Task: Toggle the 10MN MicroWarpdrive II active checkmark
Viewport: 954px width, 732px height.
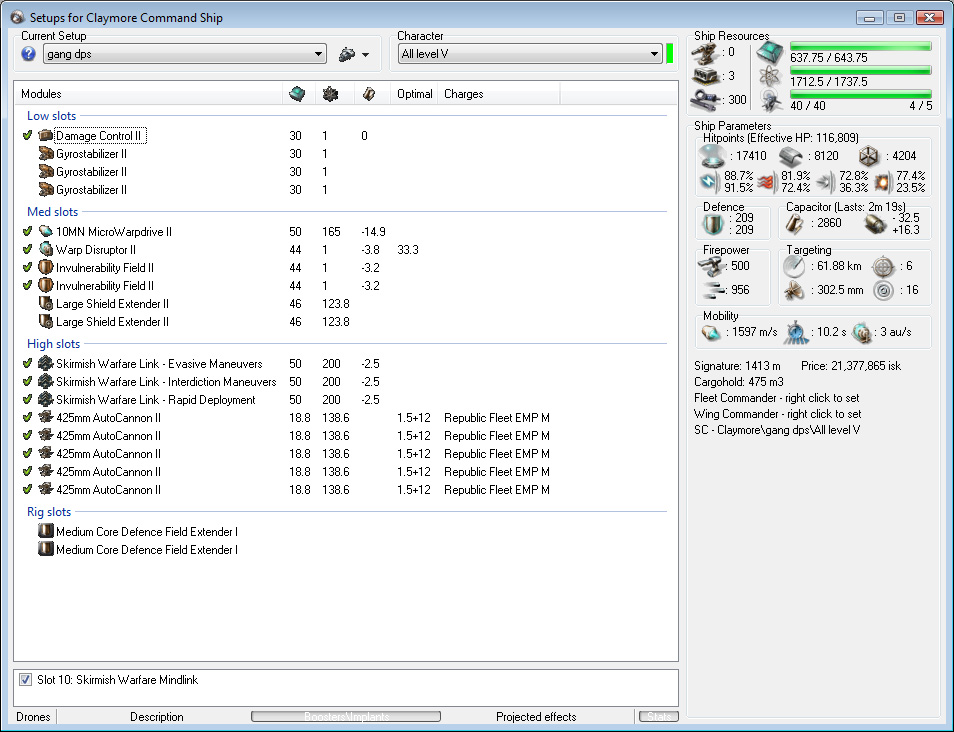Action: coord(27,231)
